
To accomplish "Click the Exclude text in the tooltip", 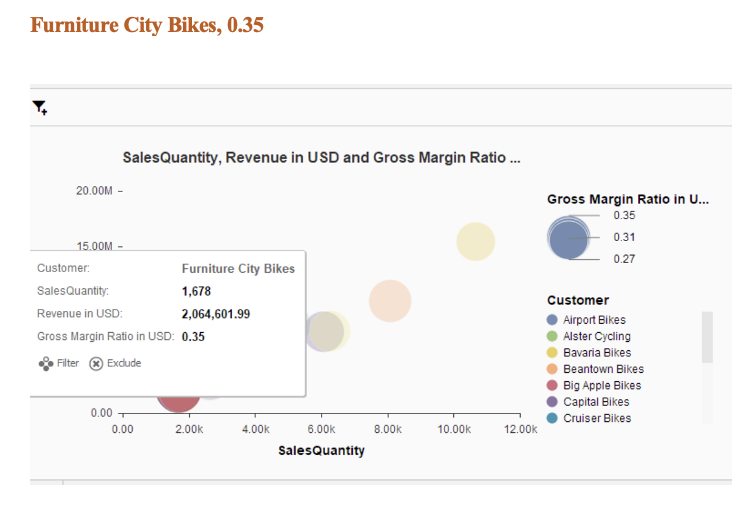I will 124,364.
